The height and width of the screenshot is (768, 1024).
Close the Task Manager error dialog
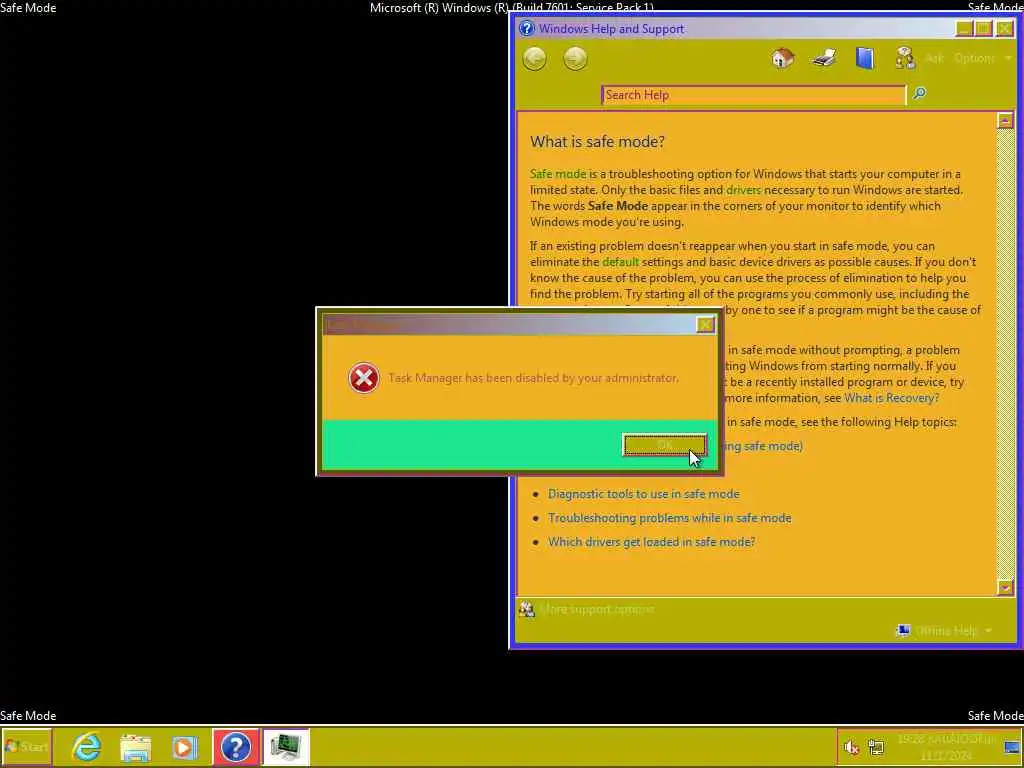point(705,325)
